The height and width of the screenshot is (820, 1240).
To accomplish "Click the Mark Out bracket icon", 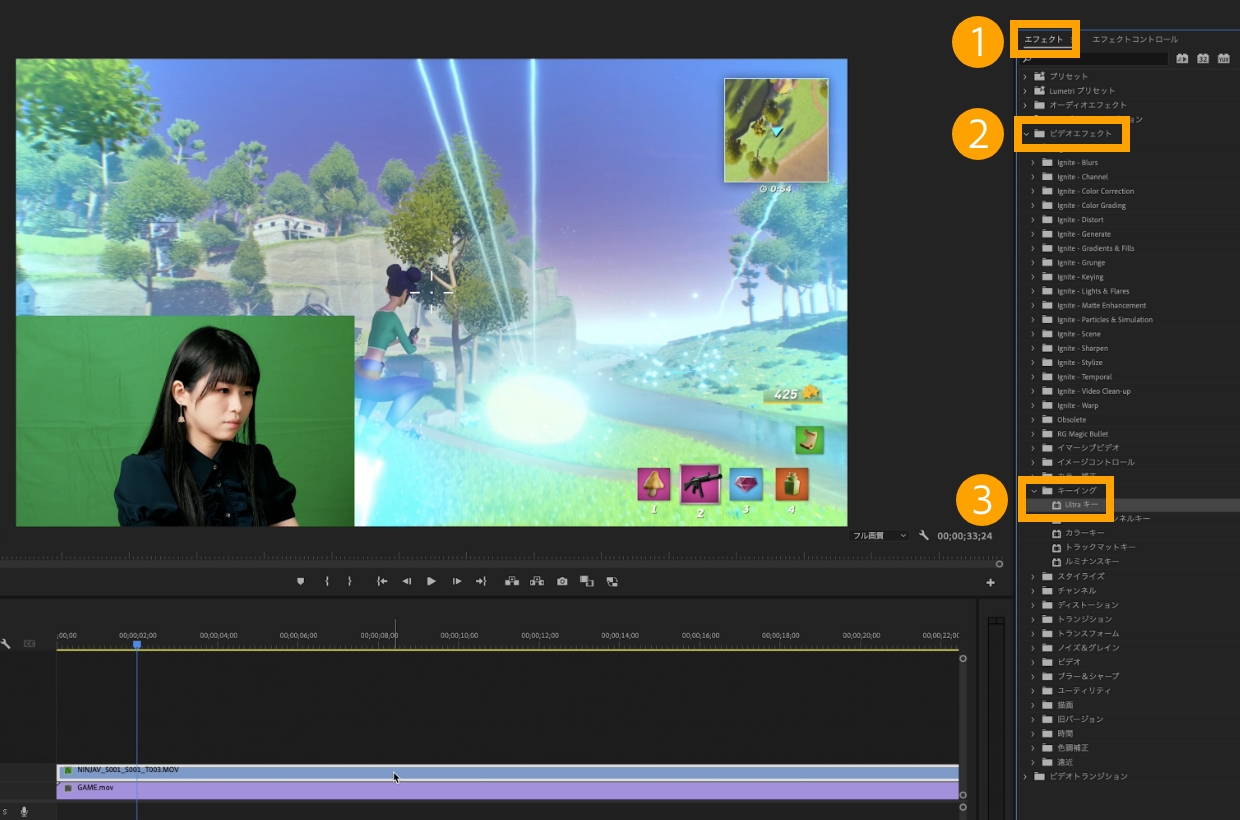I will click(x=349, y=581).
